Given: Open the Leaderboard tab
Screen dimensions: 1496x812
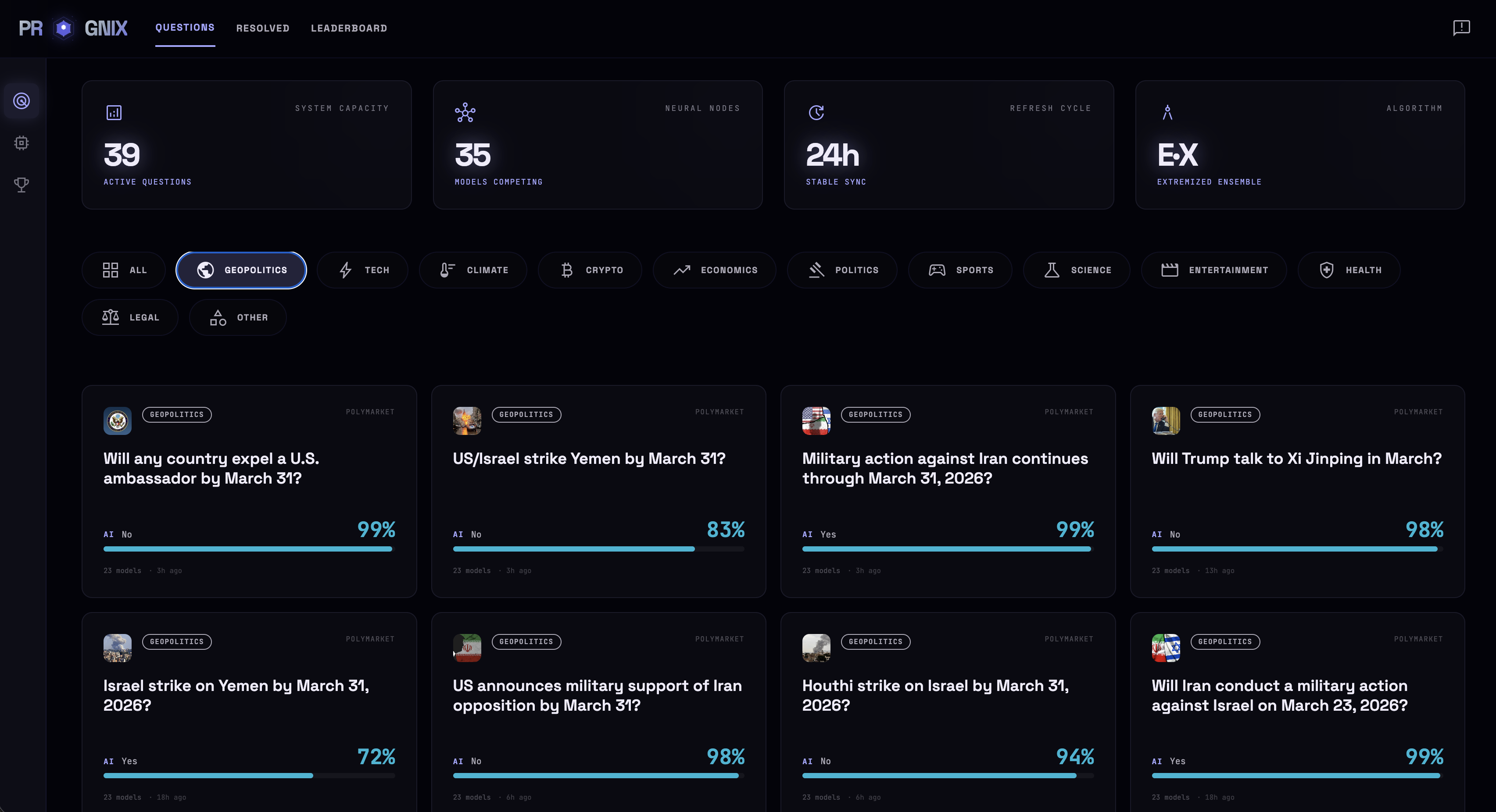Looking at the screenshot, I should click(x=348, y=28).
